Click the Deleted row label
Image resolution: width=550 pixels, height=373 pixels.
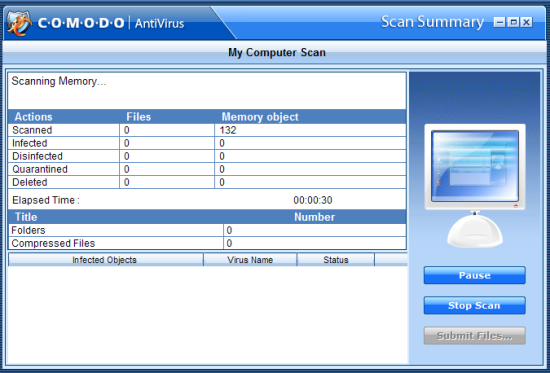pos(29,182)
